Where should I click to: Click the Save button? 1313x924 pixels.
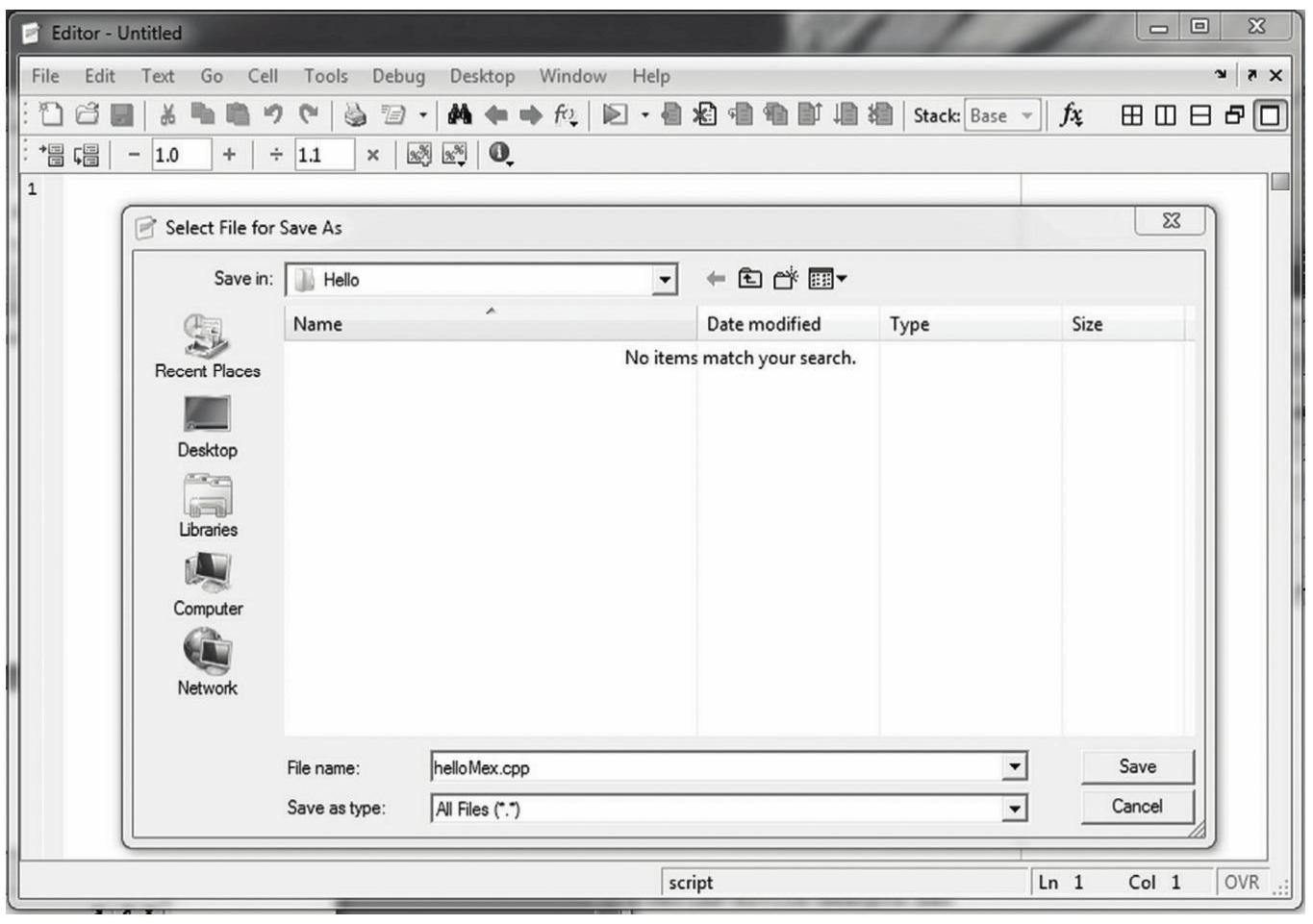coord(1138,766)
